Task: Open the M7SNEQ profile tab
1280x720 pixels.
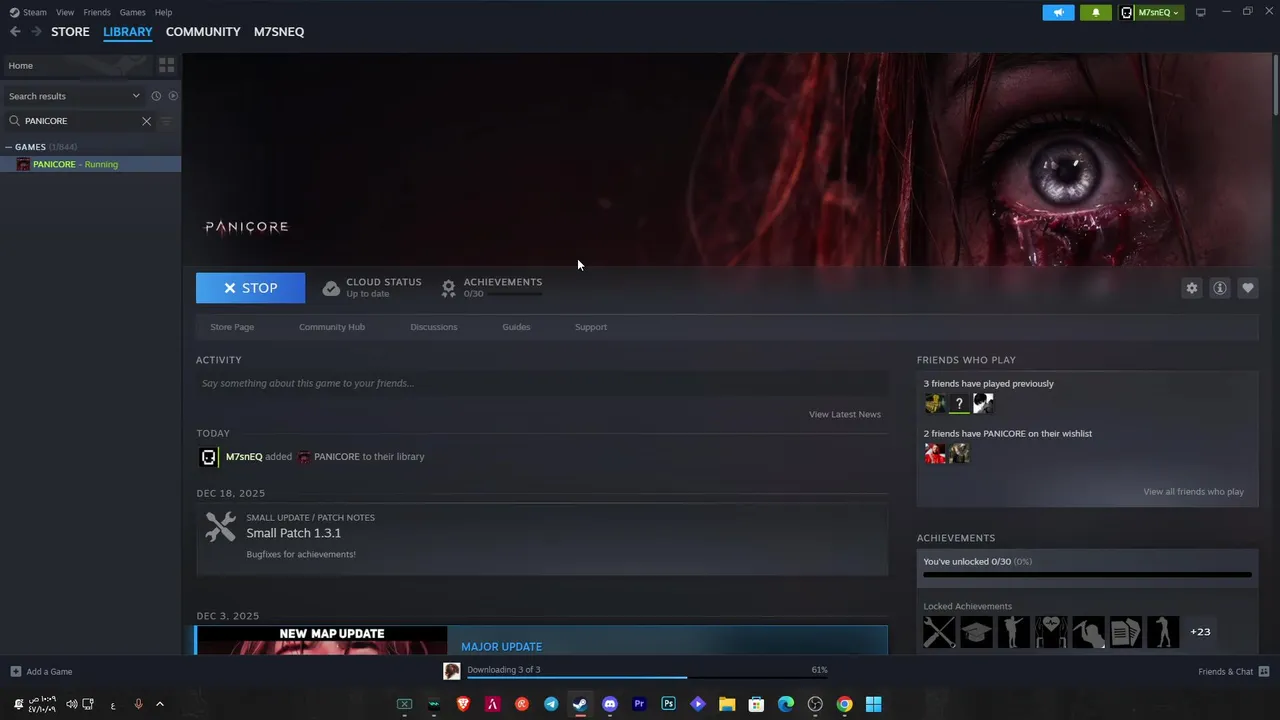Action: point(279,32)
